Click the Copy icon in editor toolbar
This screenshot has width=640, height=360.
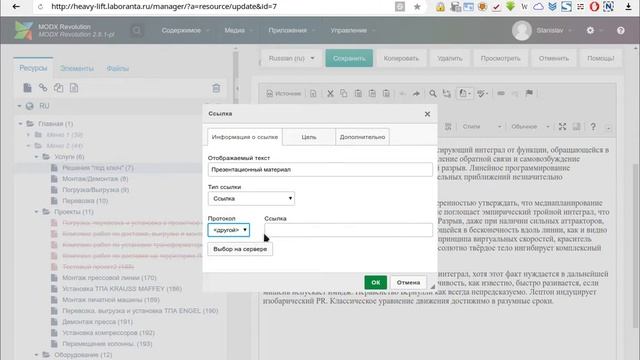pyautogui.click(x=344, y=93)
